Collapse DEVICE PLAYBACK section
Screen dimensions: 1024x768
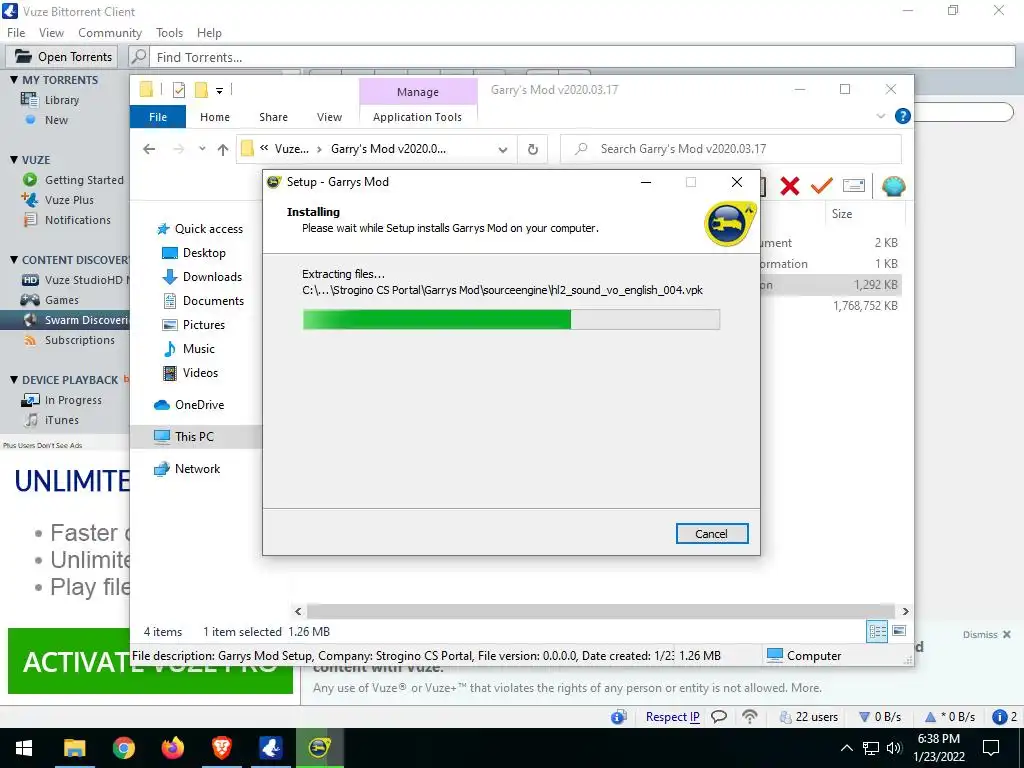[14, 380]
